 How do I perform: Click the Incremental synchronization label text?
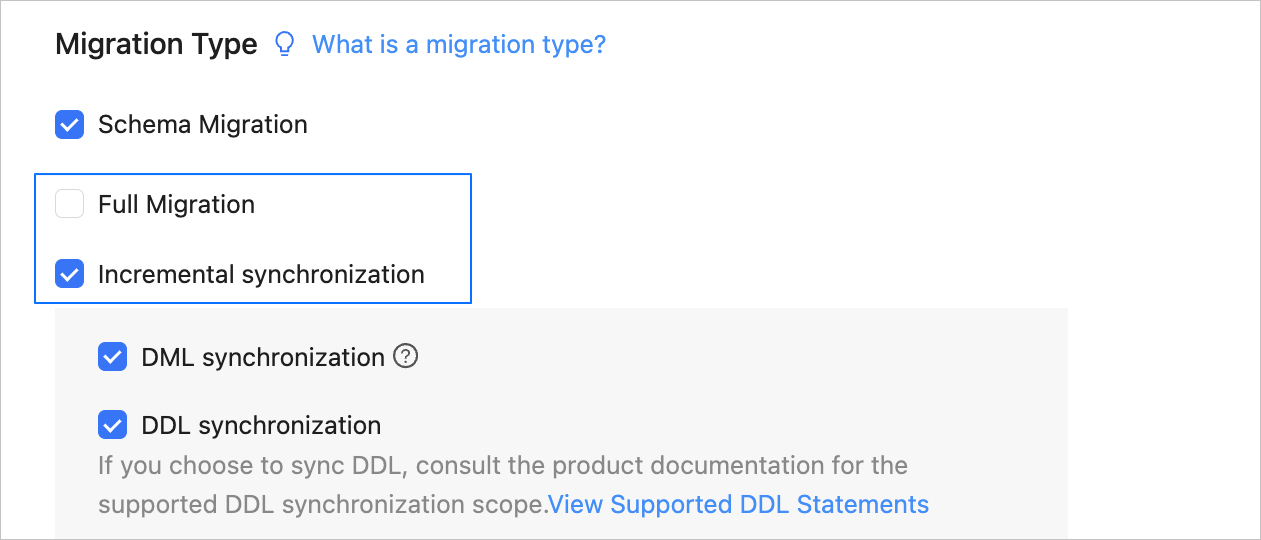261,274
